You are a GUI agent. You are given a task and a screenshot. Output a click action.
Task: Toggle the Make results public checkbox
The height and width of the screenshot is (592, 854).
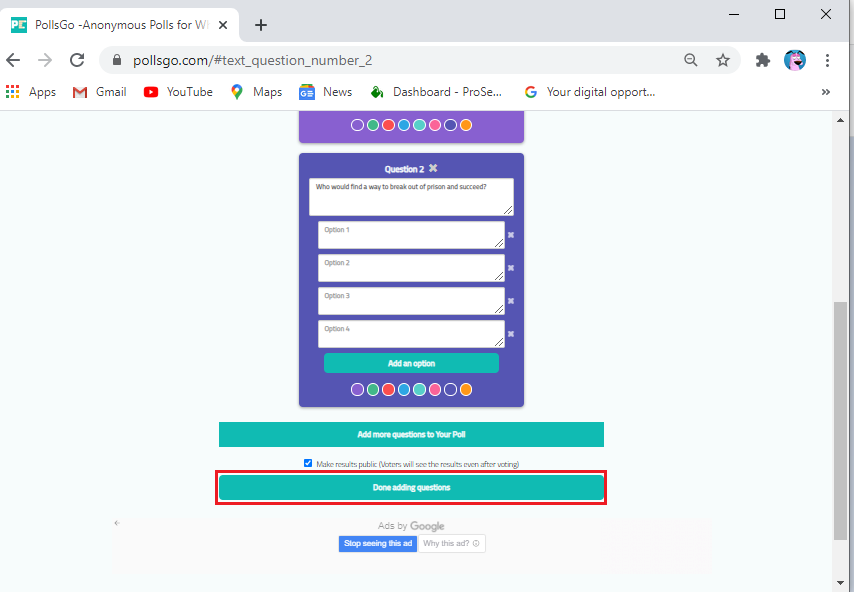(x=308, y=463)
